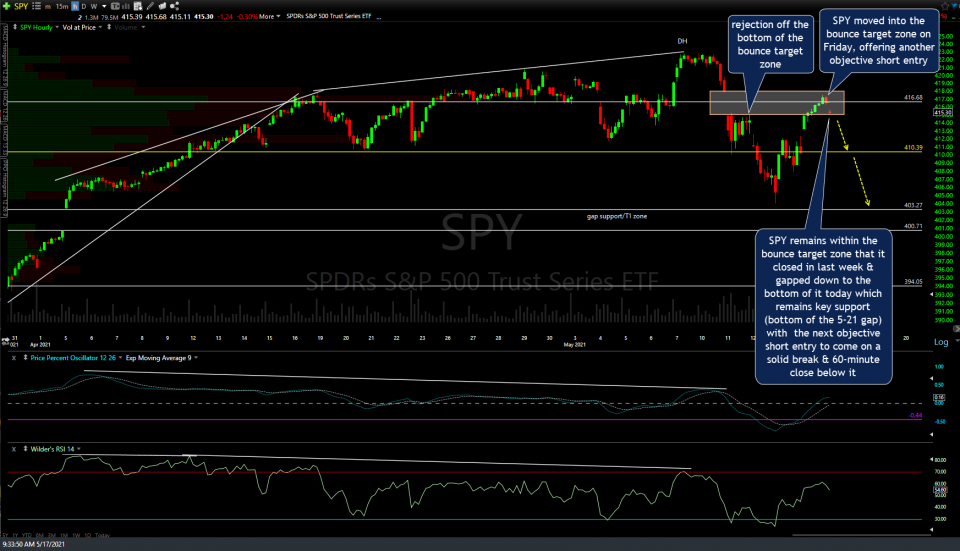The width and height of the screenshot is (960, 551).
Task: Select the 5Y time range
Action: 5,535
